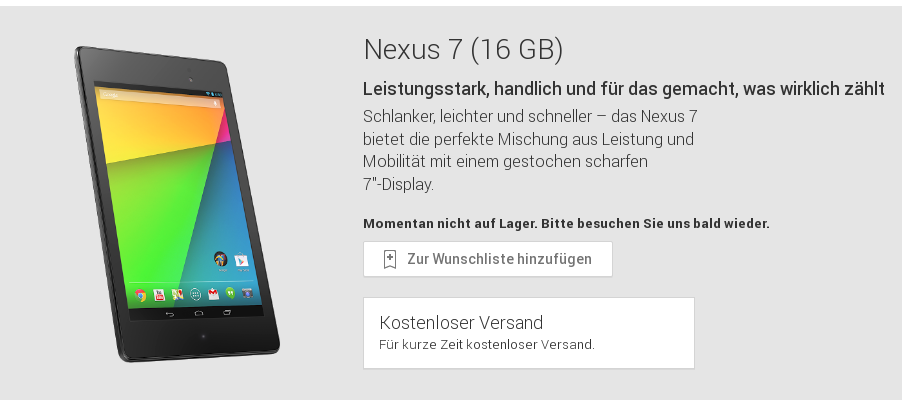Click the Maps icon on the tablet dock
This screenshot has height=400, width=902.
[177, 295]
